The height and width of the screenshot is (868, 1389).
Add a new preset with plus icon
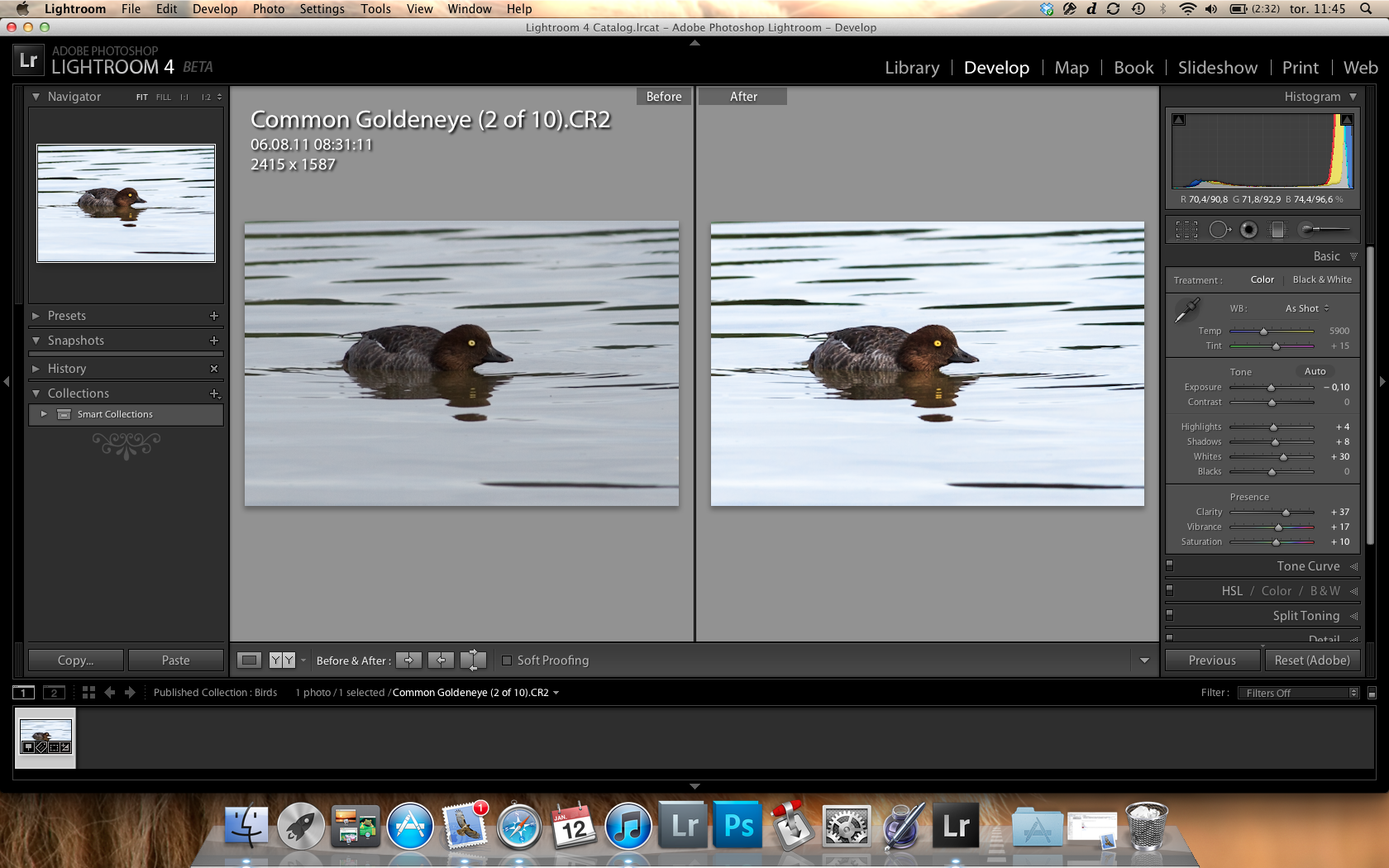[214, 316]
